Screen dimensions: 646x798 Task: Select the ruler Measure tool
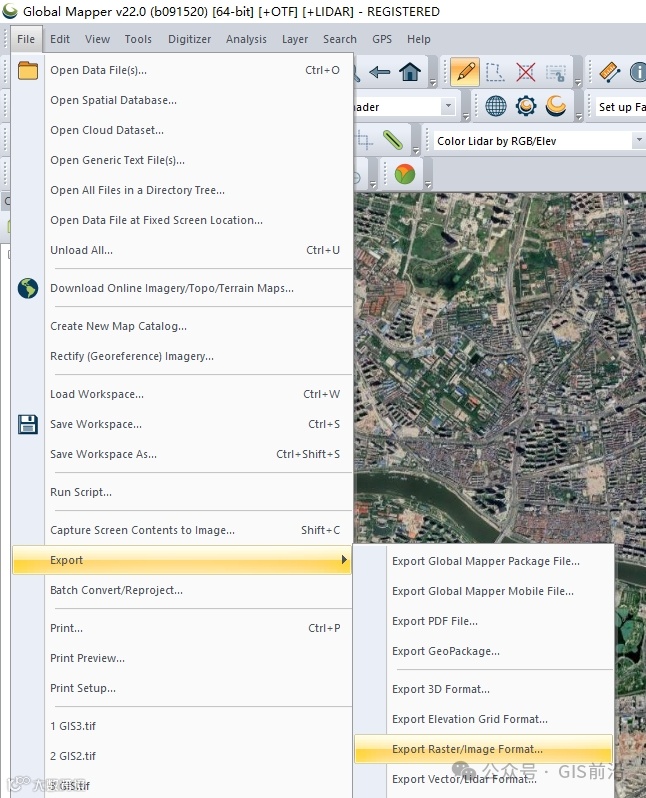[609, 72]
